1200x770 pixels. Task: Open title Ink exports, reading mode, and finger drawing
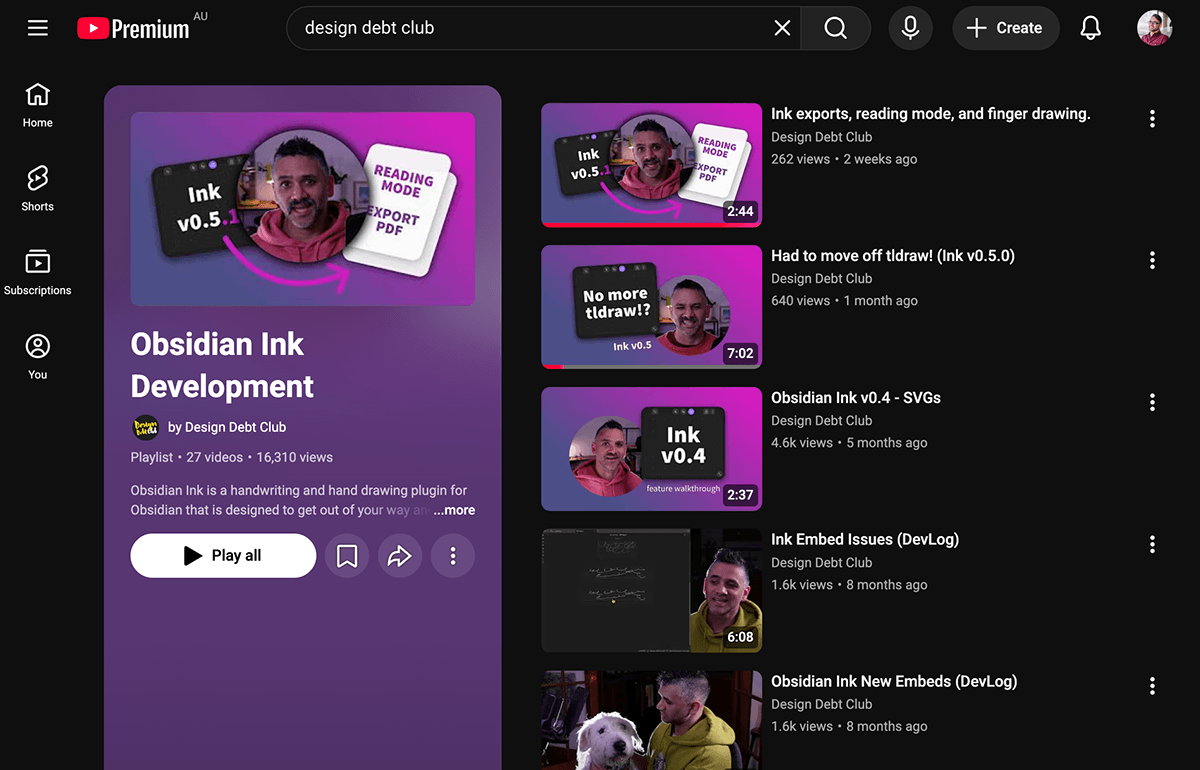pyautogui.click(x=930, y=114)
